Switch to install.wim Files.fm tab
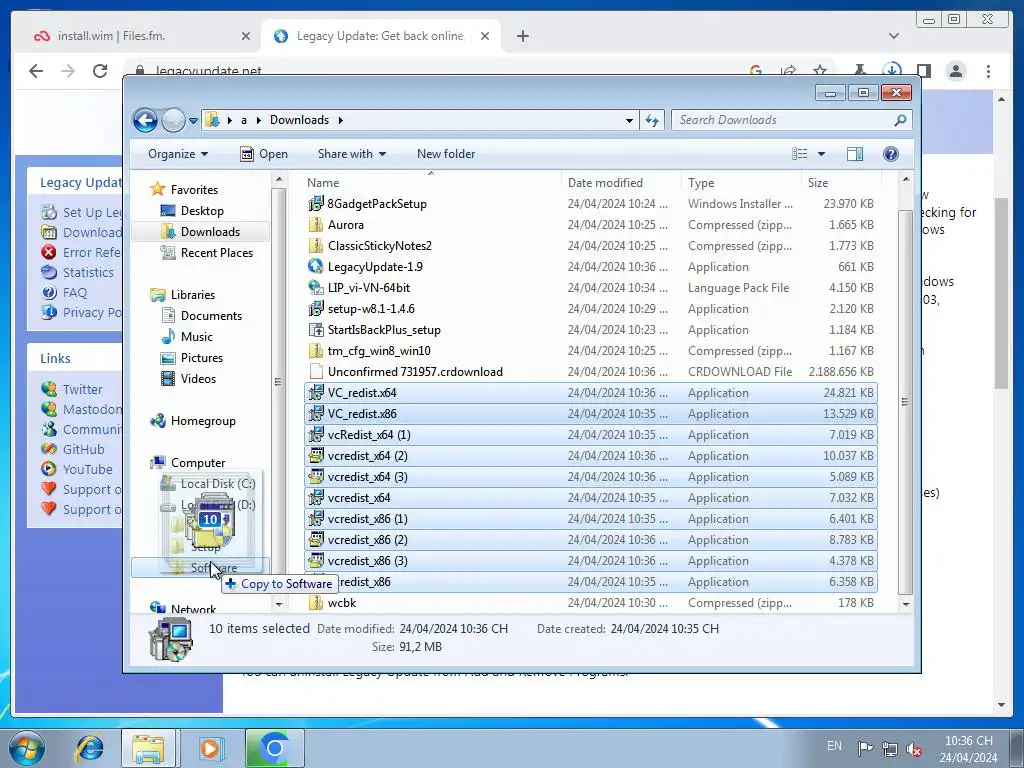 (142, 36)
